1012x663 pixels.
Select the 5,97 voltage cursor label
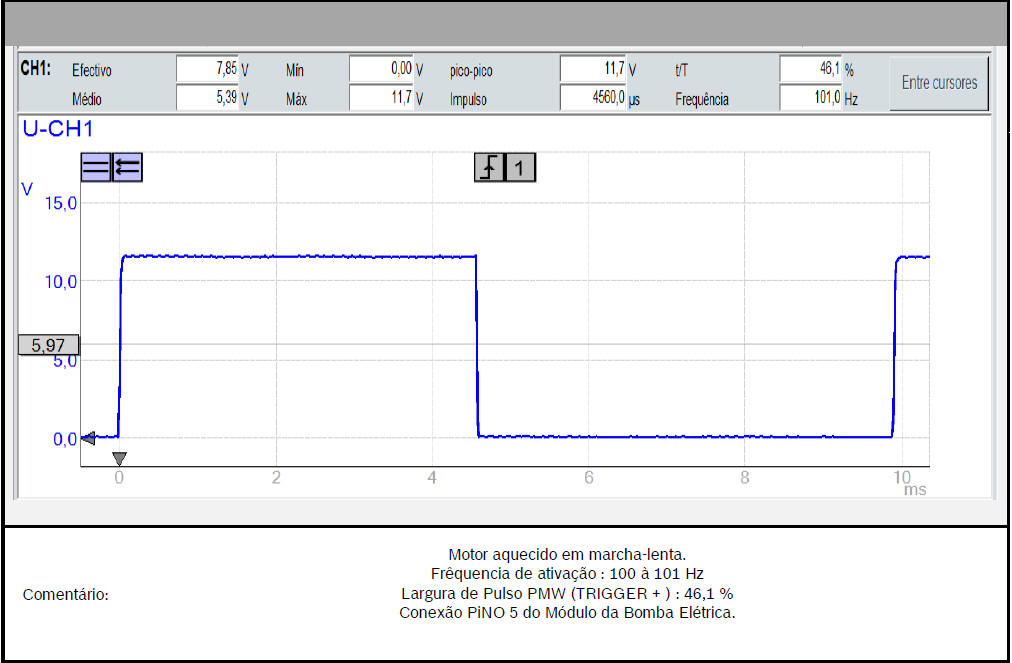(x=48, y=345)
